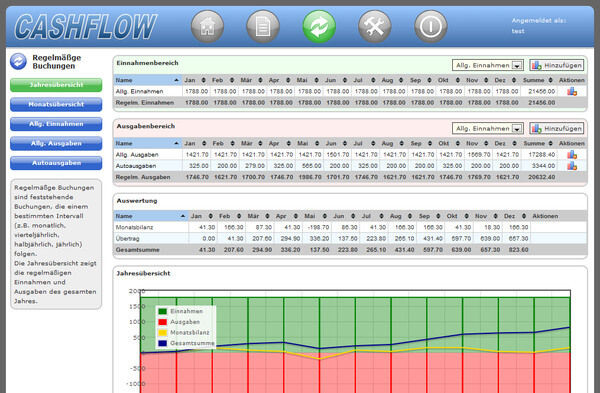Click green Einnahmen legend swatch
Screen dimensions: 600x393
click(x=163, y=311)
